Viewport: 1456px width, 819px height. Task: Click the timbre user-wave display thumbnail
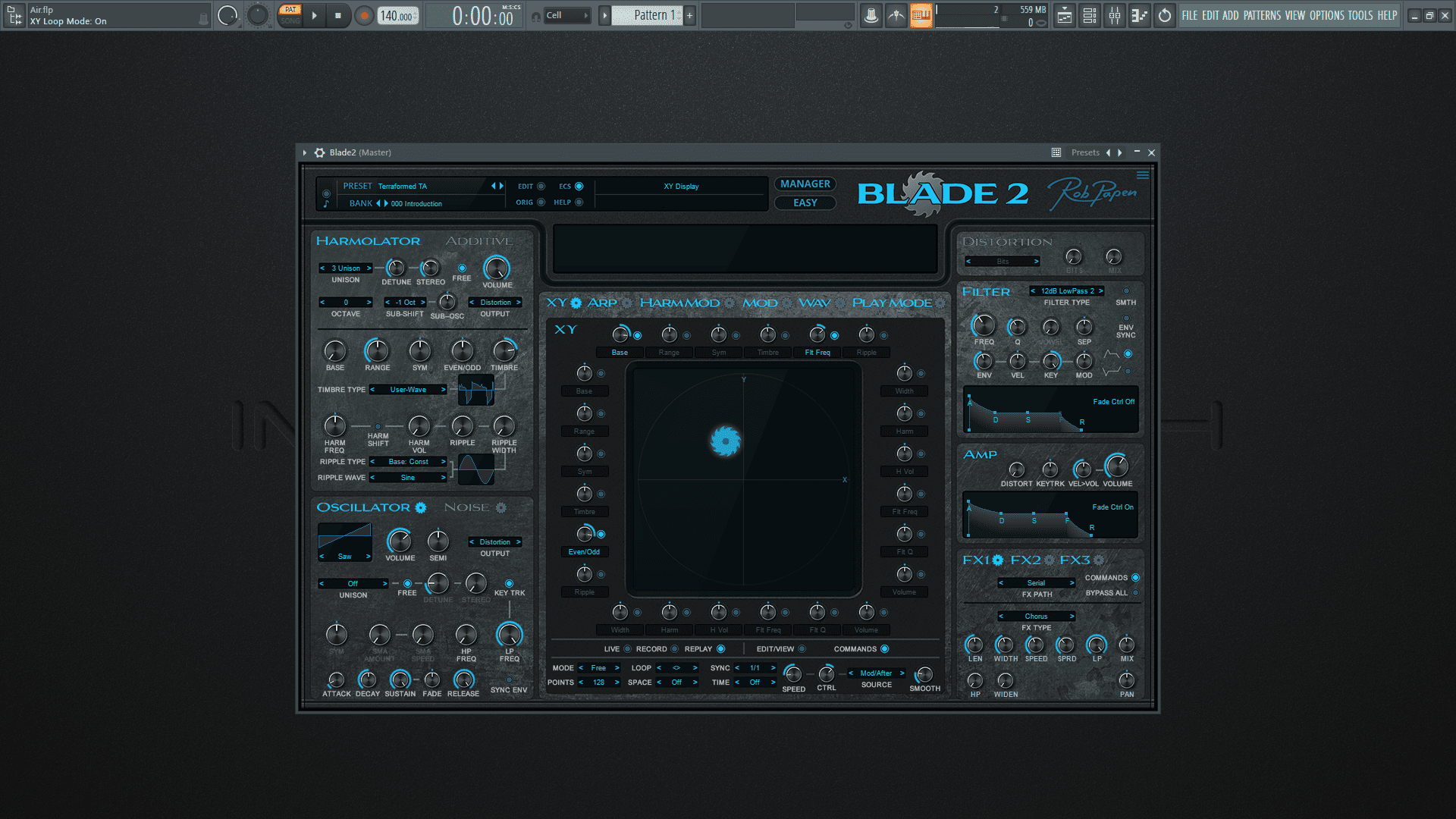pos(476,391)
